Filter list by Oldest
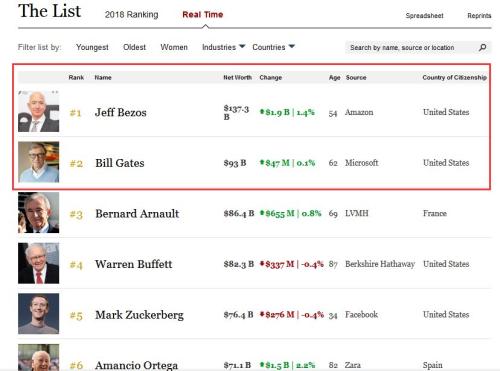The image size is (500, 371). [135, 47]
